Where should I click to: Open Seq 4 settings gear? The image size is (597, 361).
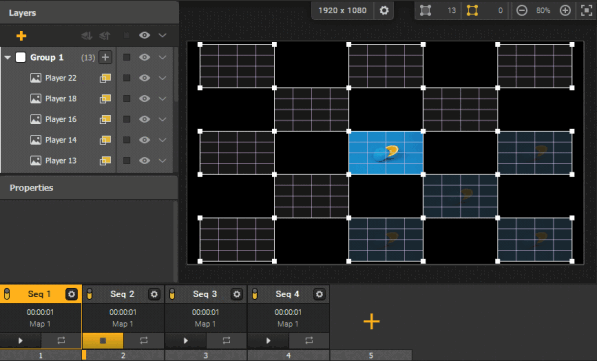(319, 294)
